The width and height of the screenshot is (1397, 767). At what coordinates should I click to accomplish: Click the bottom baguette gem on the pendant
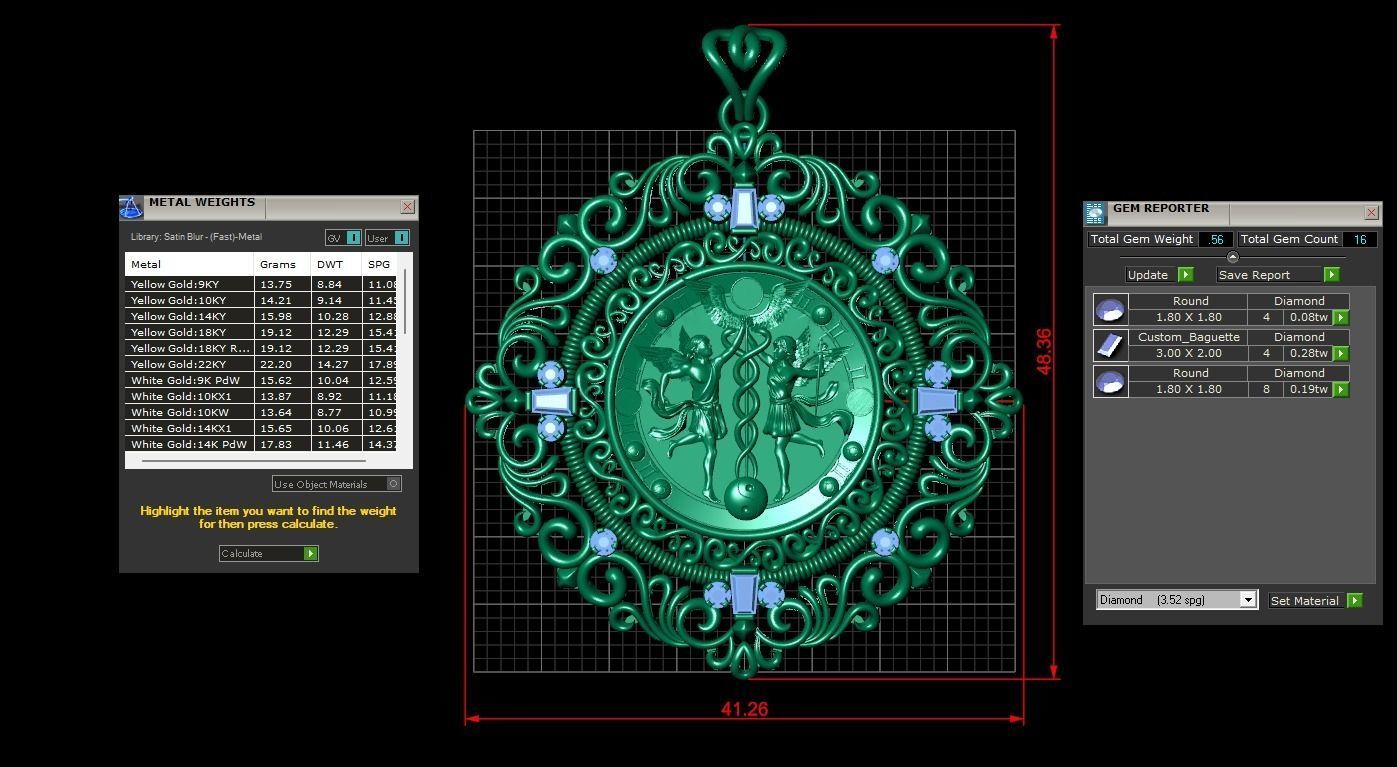tap(743, 592)
